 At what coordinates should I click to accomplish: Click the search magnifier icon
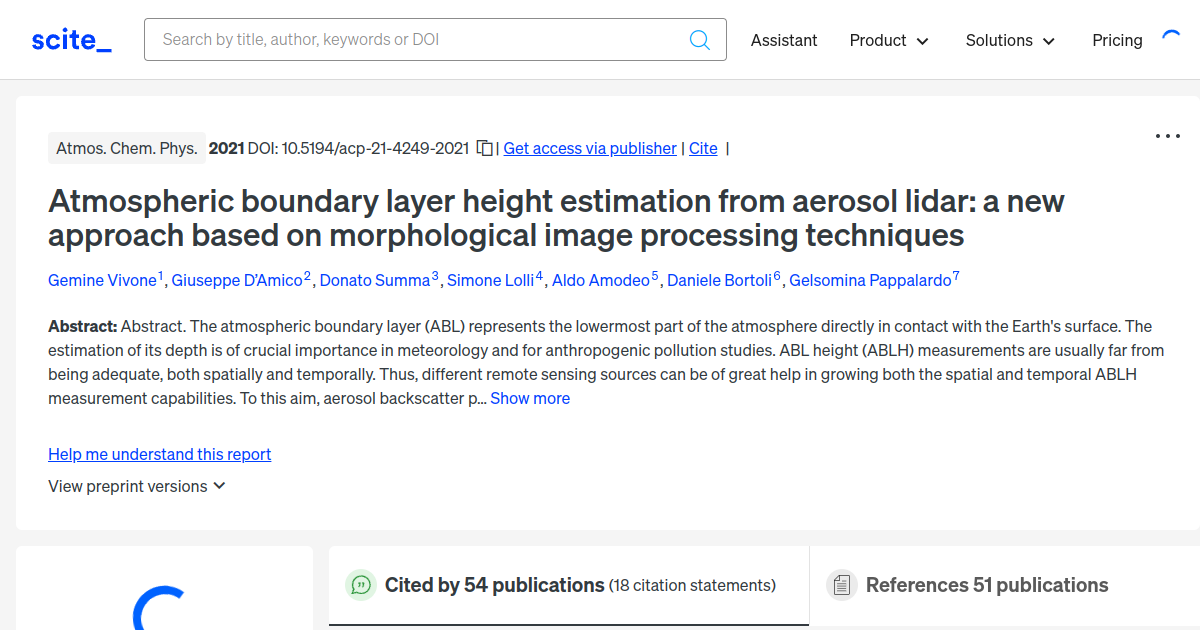click(x=699, y=39)
